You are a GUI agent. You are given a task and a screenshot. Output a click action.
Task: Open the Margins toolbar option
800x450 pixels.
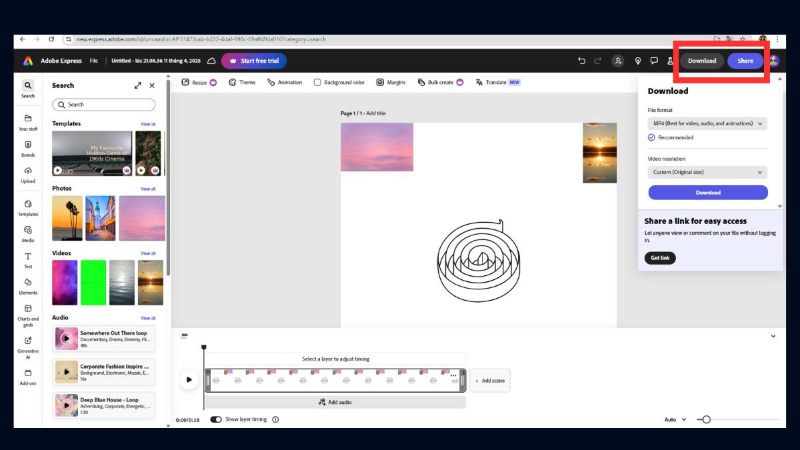tap(391, 82)
